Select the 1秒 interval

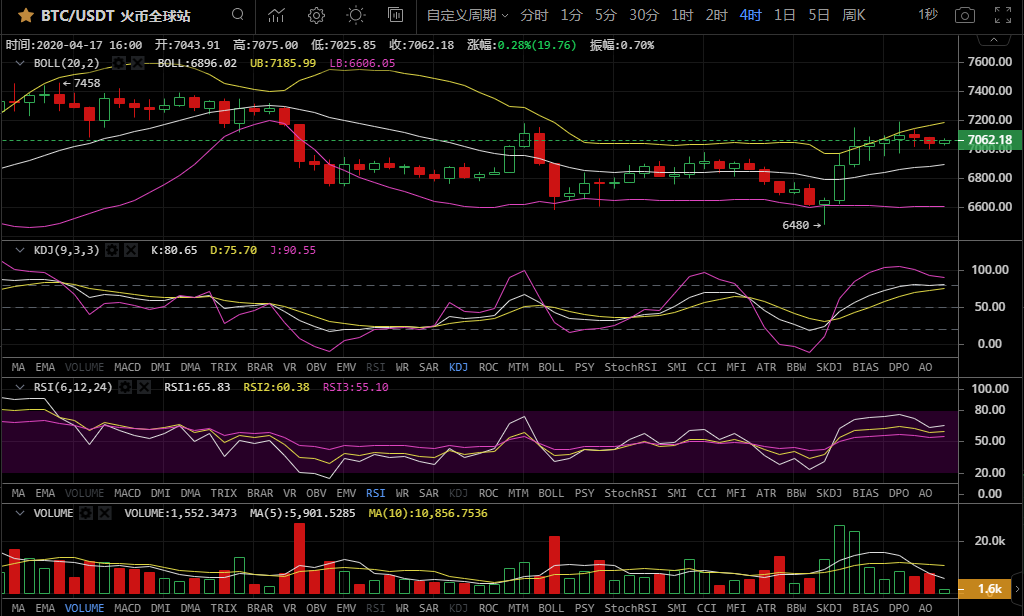click(927, 14)
